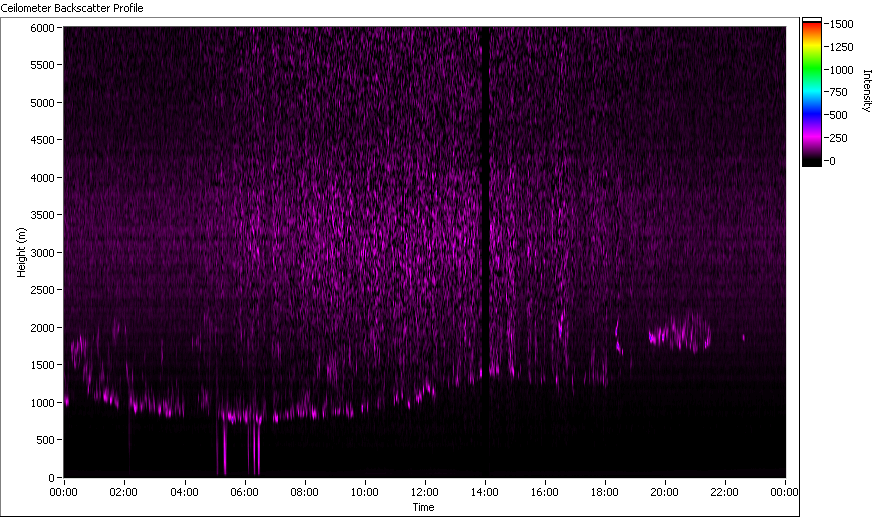The width and height of the screenshot is (876, 517).
Task: Click the 22:00 time tick label
Action: 725,492
